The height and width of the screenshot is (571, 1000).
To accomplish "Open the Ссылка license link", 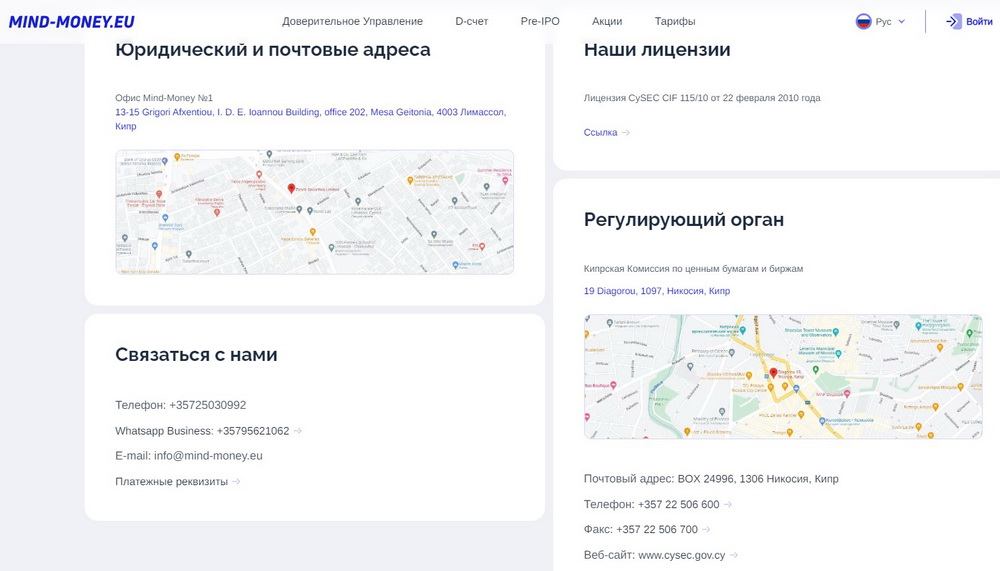I will 600,132.
